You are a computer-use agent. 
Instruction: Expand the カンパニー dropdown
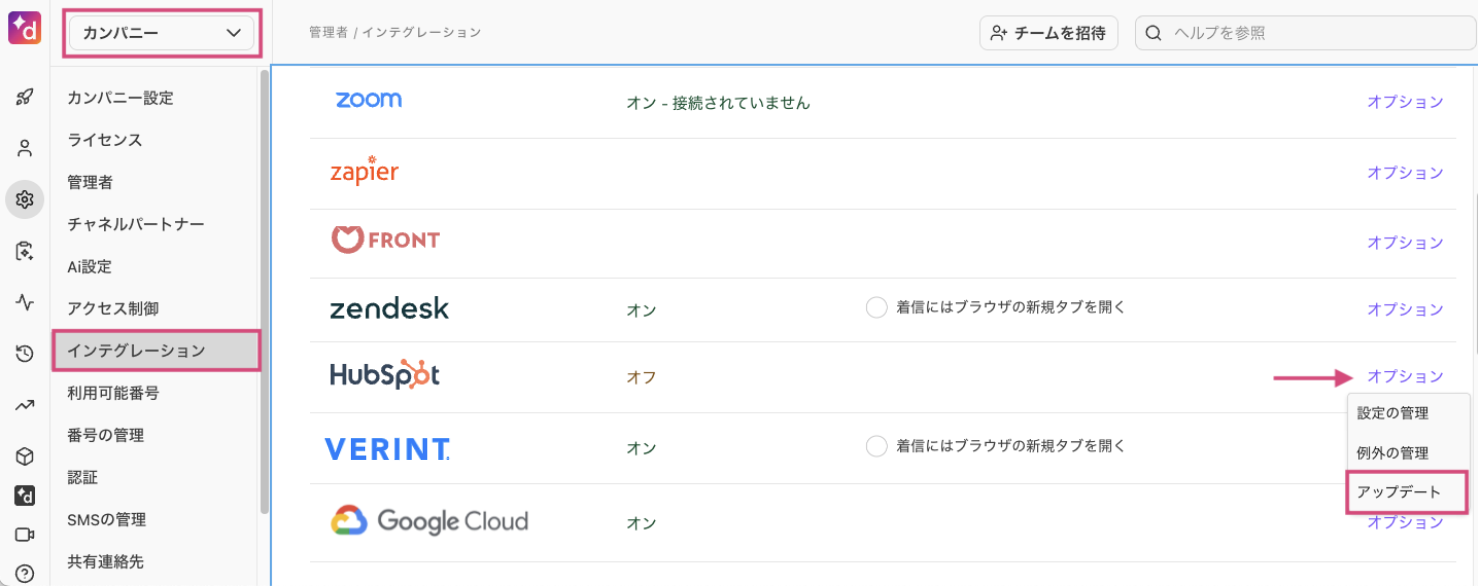[162, 33]
